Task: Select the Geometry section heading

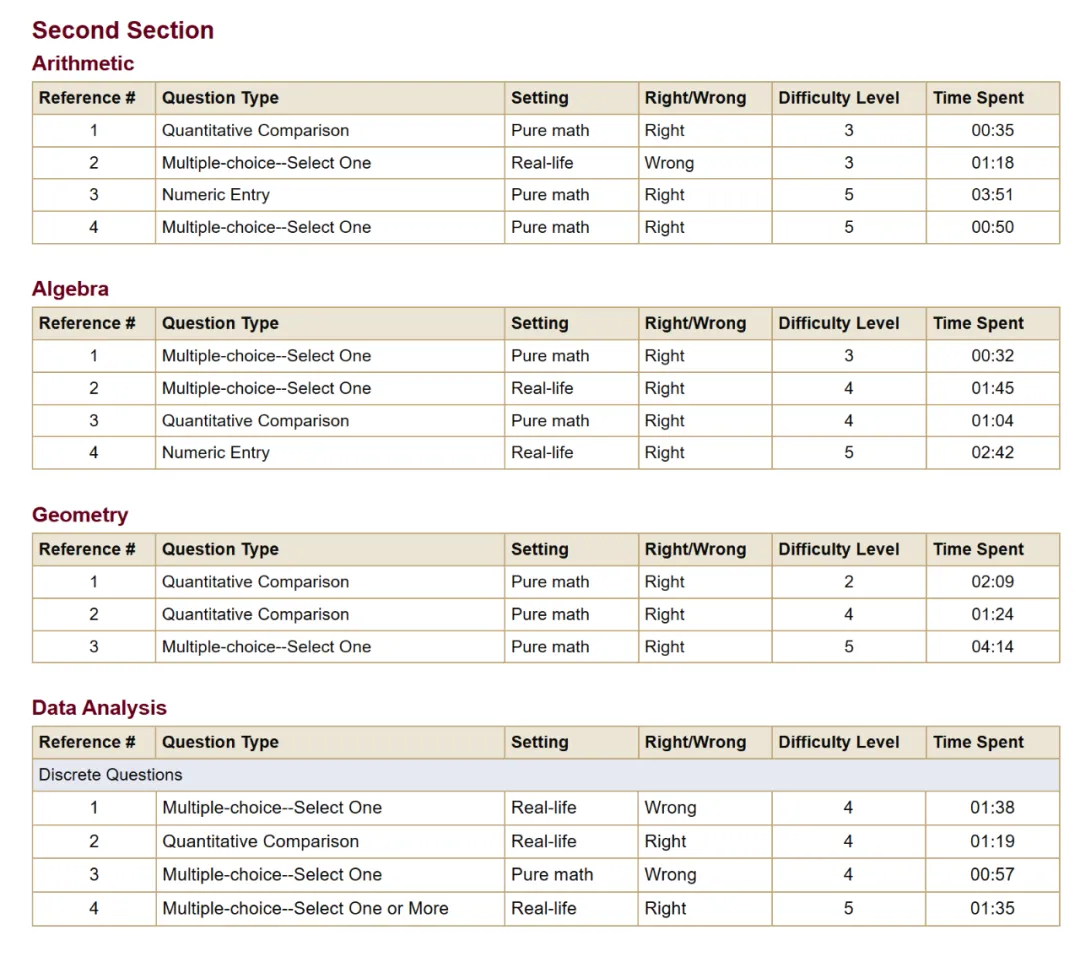Action: 80,515
